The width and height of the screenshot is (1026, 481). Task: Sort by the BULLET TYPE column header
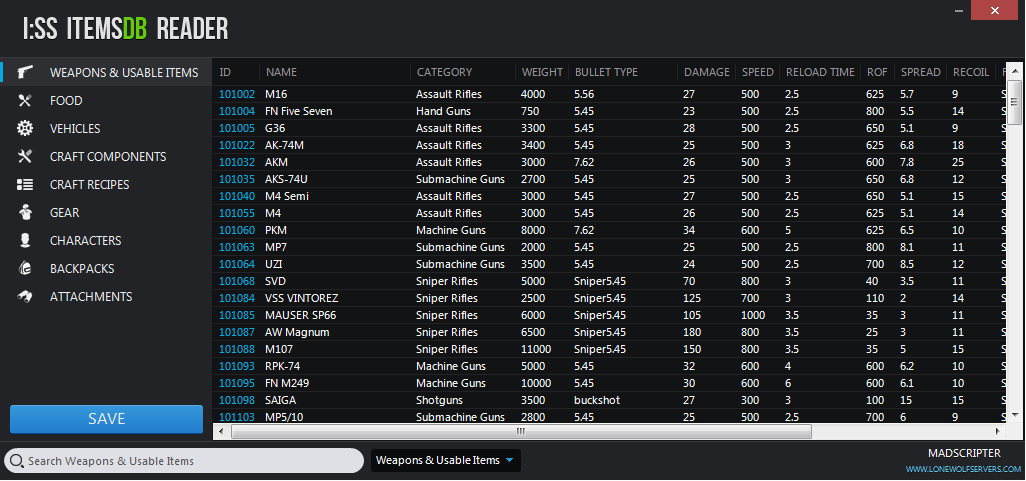coord(606,72)
